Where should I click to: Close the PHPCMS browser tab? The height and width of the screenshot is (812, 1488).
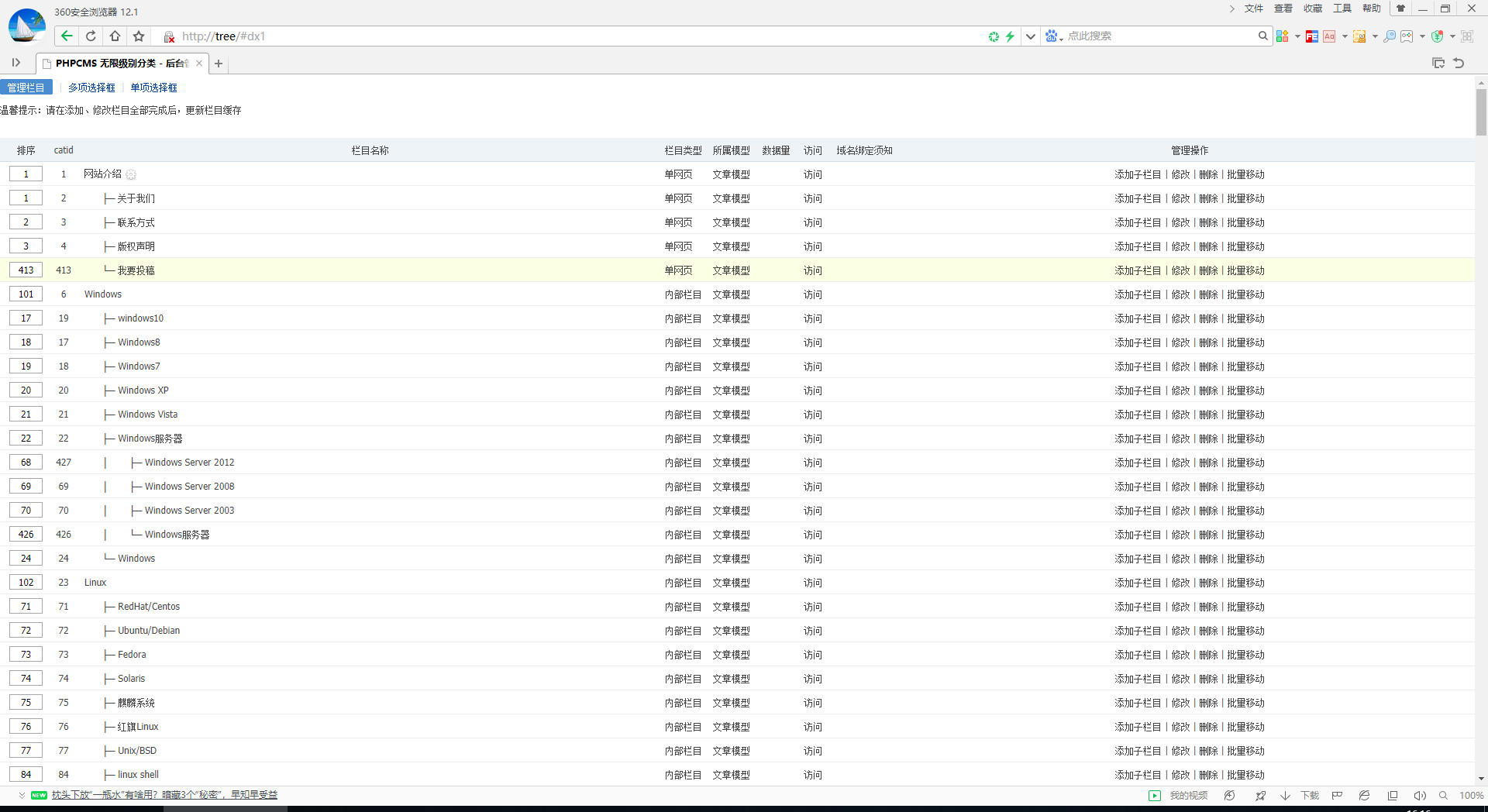[199, 64]
